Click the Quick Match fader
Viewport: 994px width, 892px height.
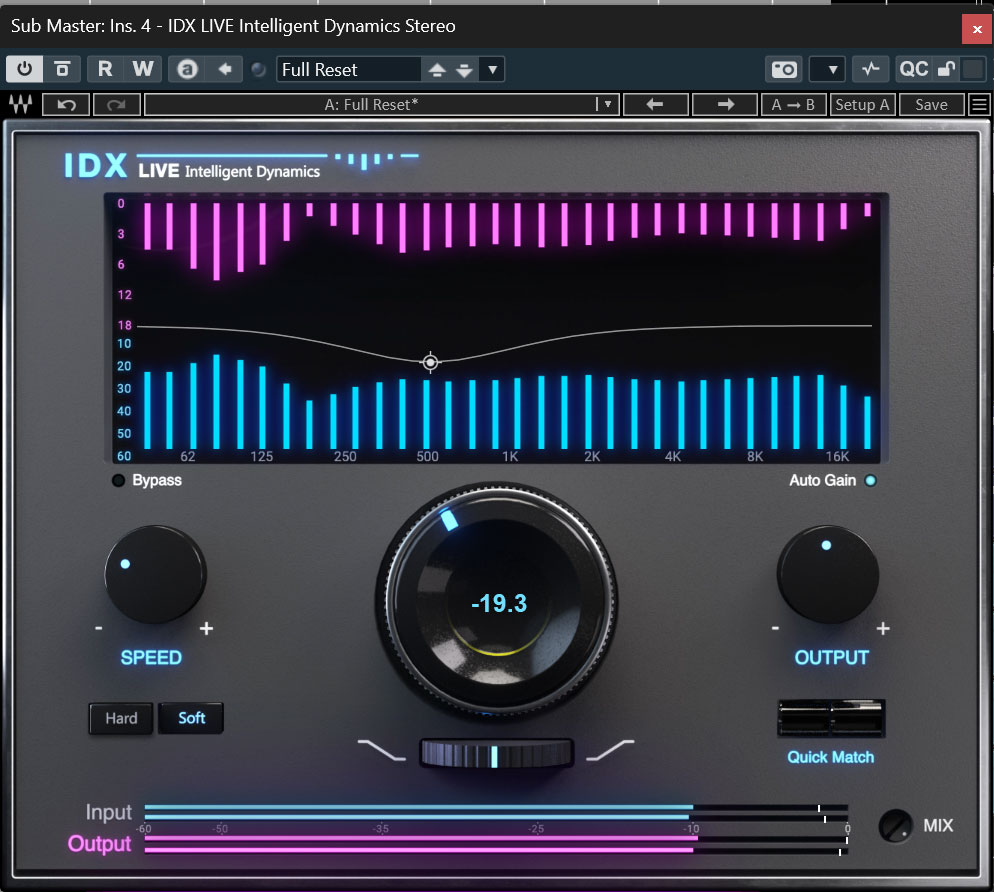coord(831,718)
